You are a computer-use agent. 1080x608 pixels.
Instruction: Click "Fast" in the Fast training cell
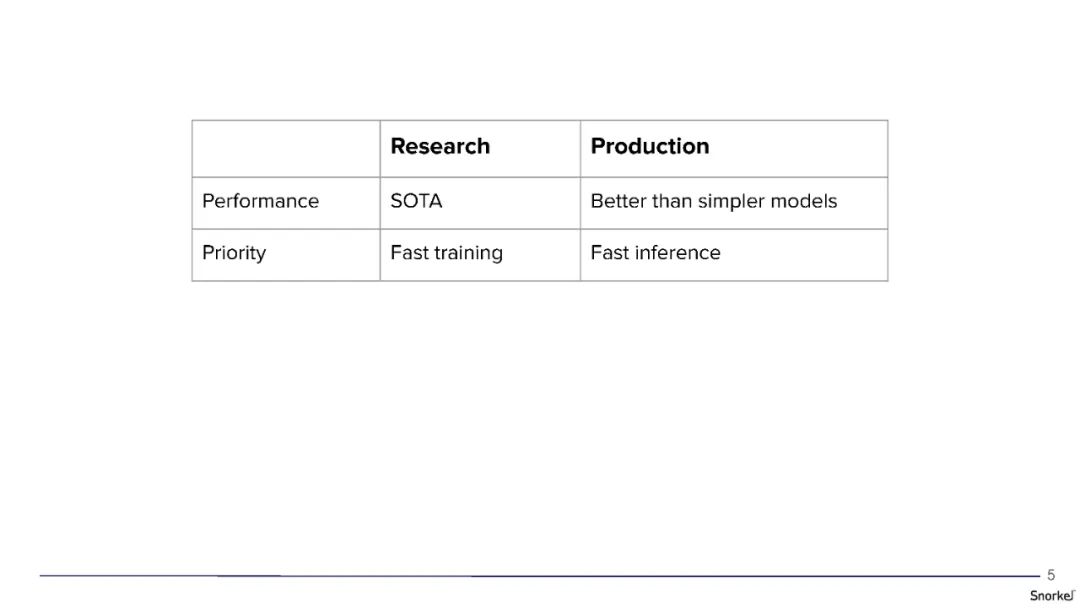click(x=409, y=253)
